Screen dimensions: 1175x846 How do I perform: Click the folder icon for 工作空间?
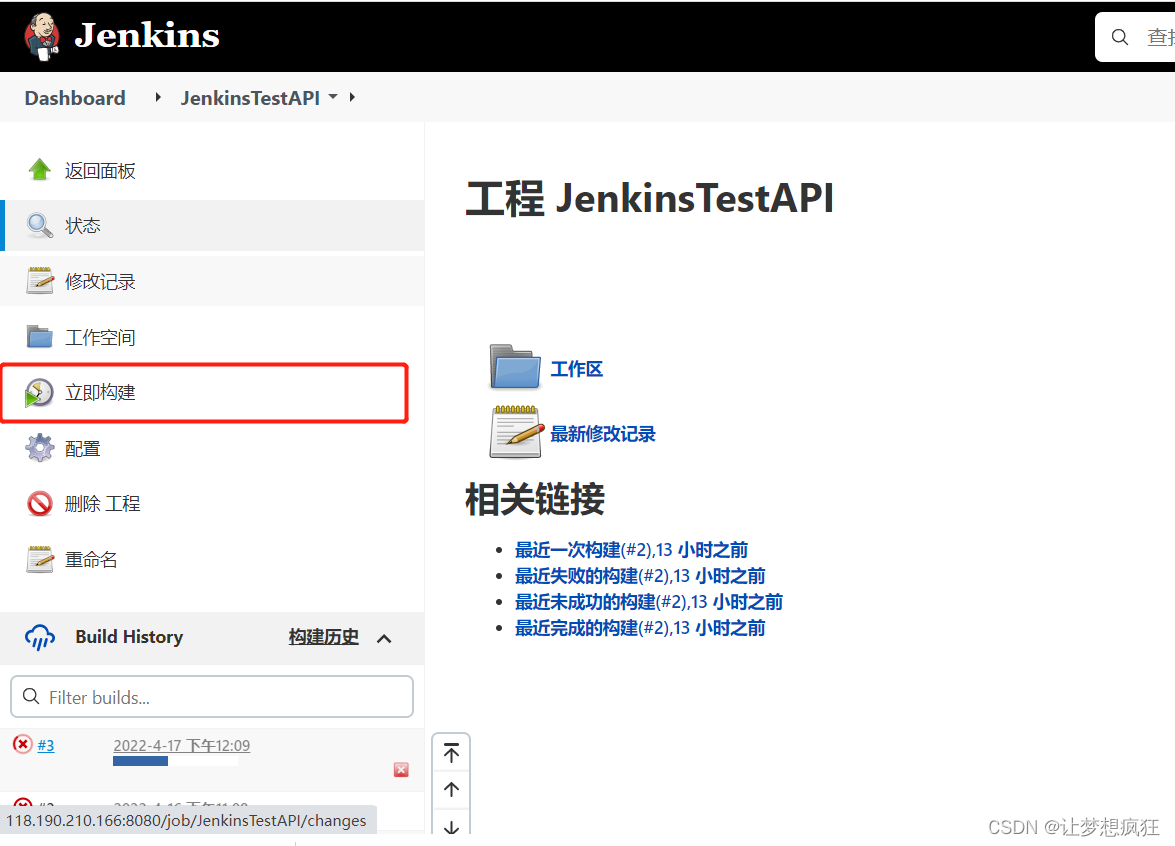coord(40,336)
